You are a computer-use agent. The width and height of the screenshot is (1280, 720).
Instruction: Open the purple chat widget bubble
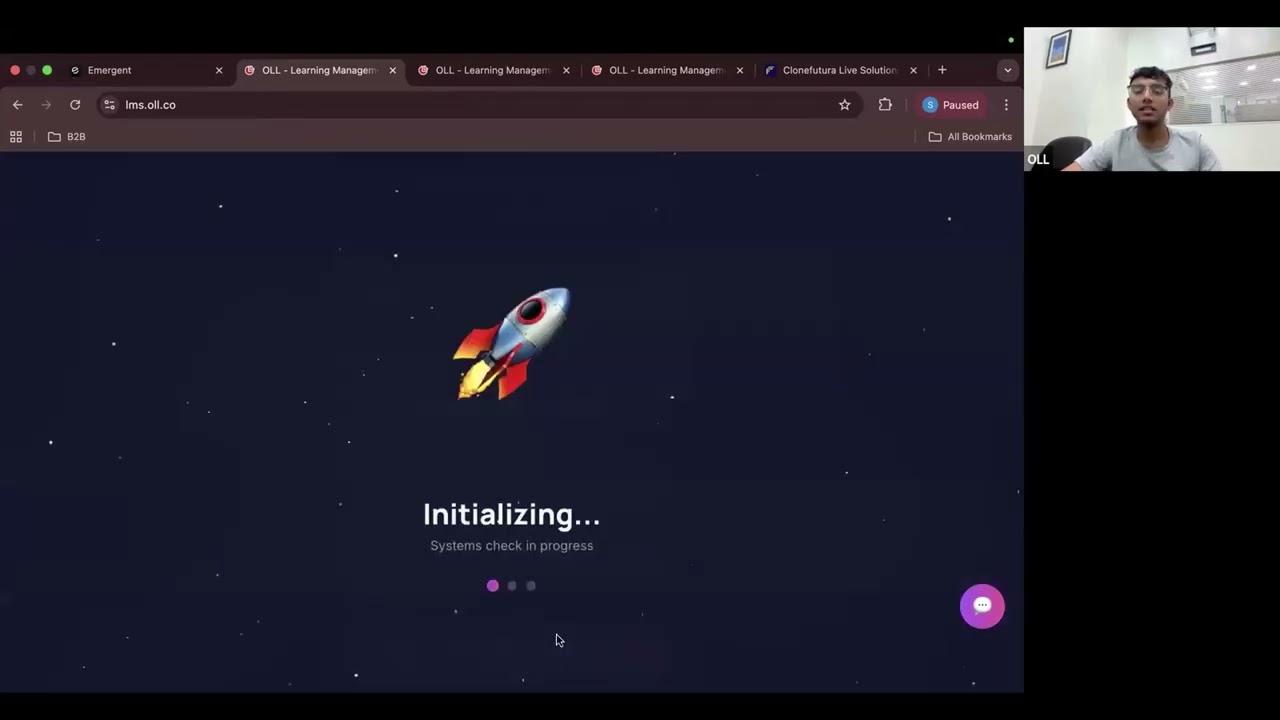982,606
